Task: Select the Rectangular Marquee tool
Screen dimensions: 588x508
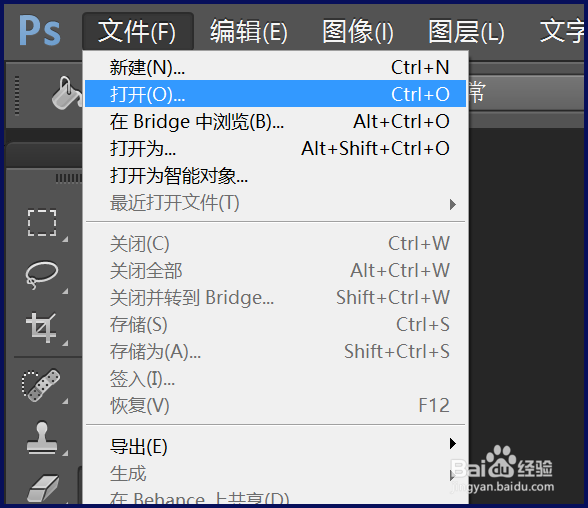Action: tap(42, 223)
